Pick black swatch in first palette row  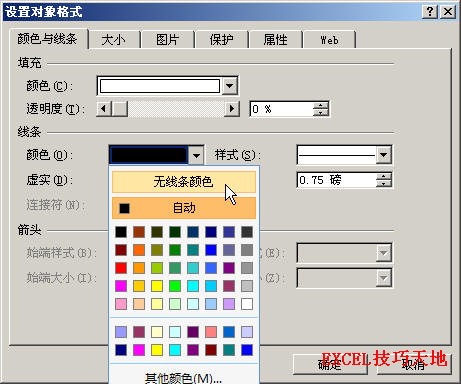coord(121,232)
